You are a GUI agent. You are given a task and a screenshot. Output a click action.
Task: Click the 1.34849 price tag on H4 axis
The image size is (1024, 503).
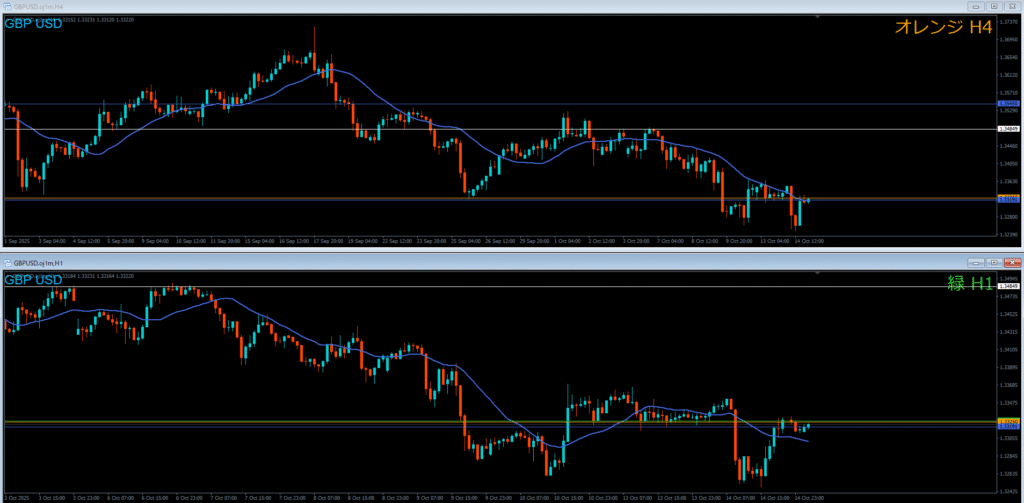pos(1008,129)
